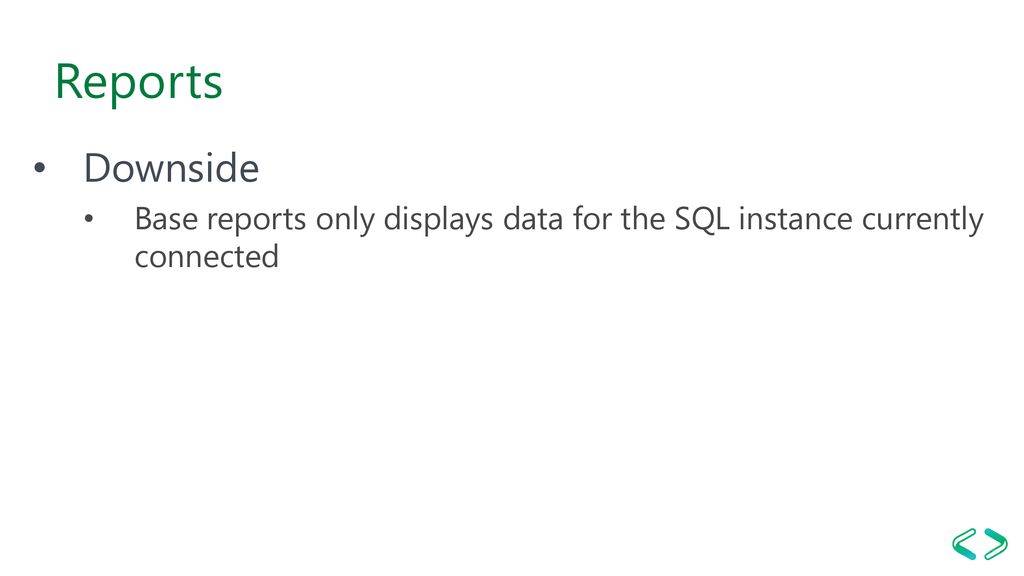This screenshot has height=576, width=1024.
Task: Select the small bullet before Base reports
Action: 89,219
